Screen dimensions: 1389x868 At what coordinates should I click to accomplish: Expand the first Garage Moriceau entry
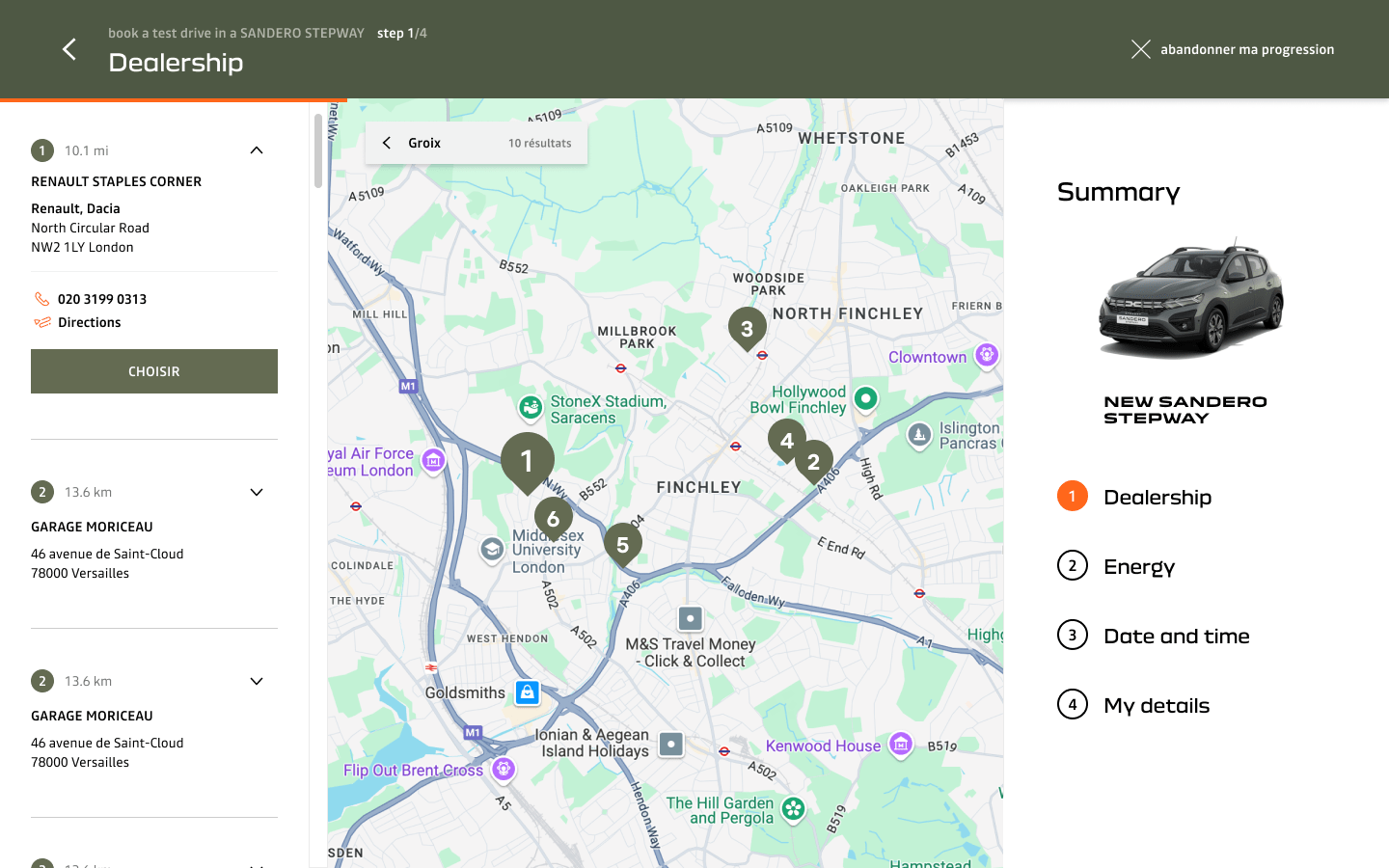(x=257, y=492)
